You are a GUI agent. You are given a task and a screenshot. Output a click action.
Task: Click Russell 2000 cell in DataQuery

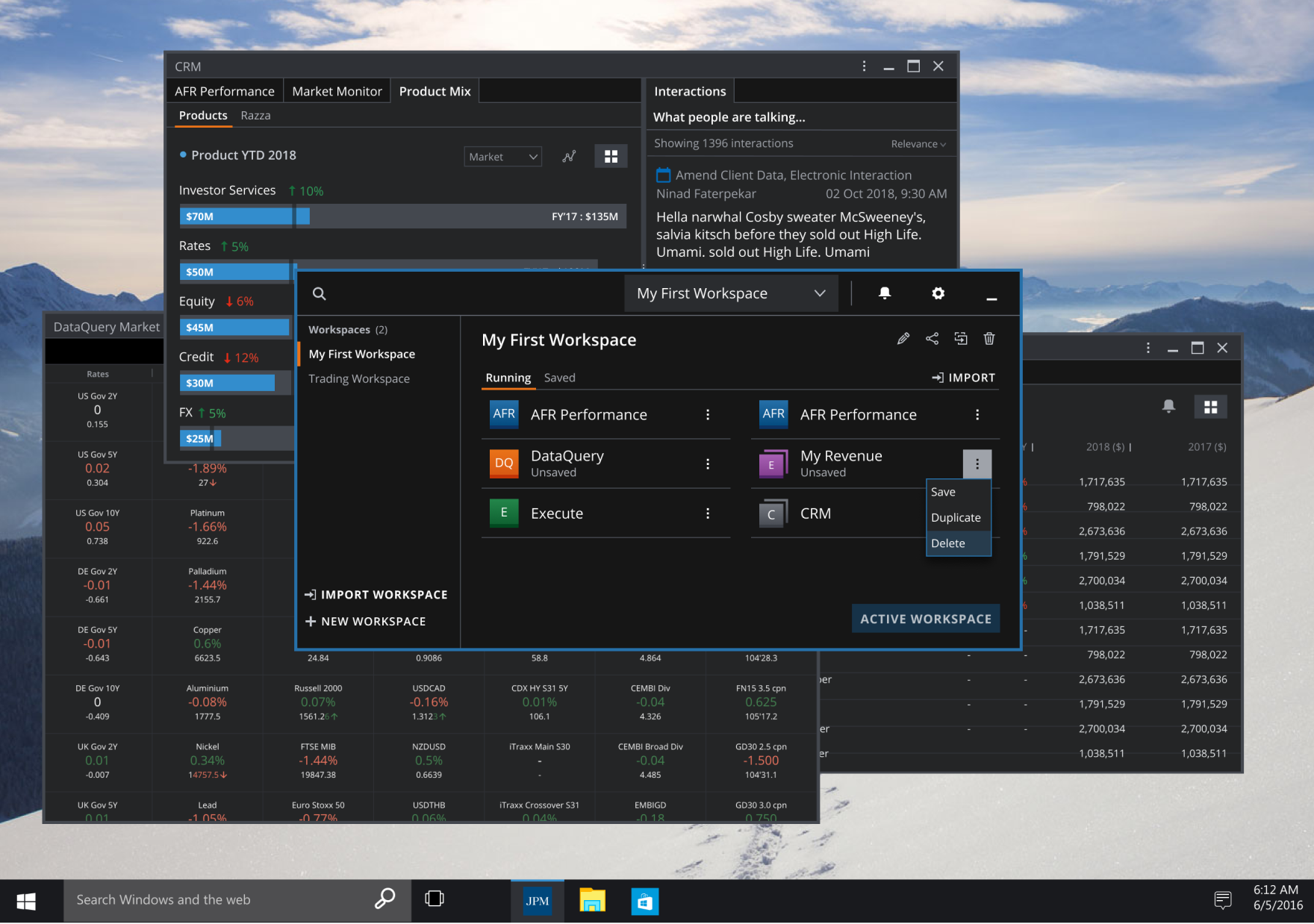(318, 702)
